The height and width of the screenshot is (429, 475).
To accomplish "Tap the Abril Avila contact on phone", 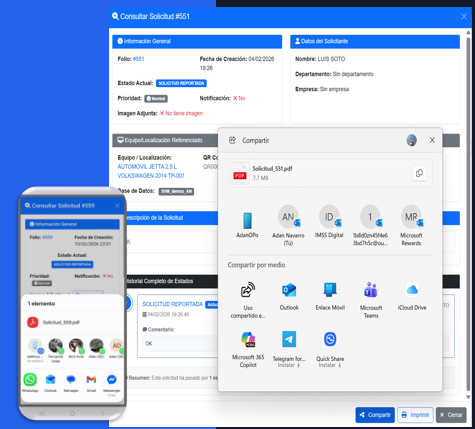I will coord(76,349).
